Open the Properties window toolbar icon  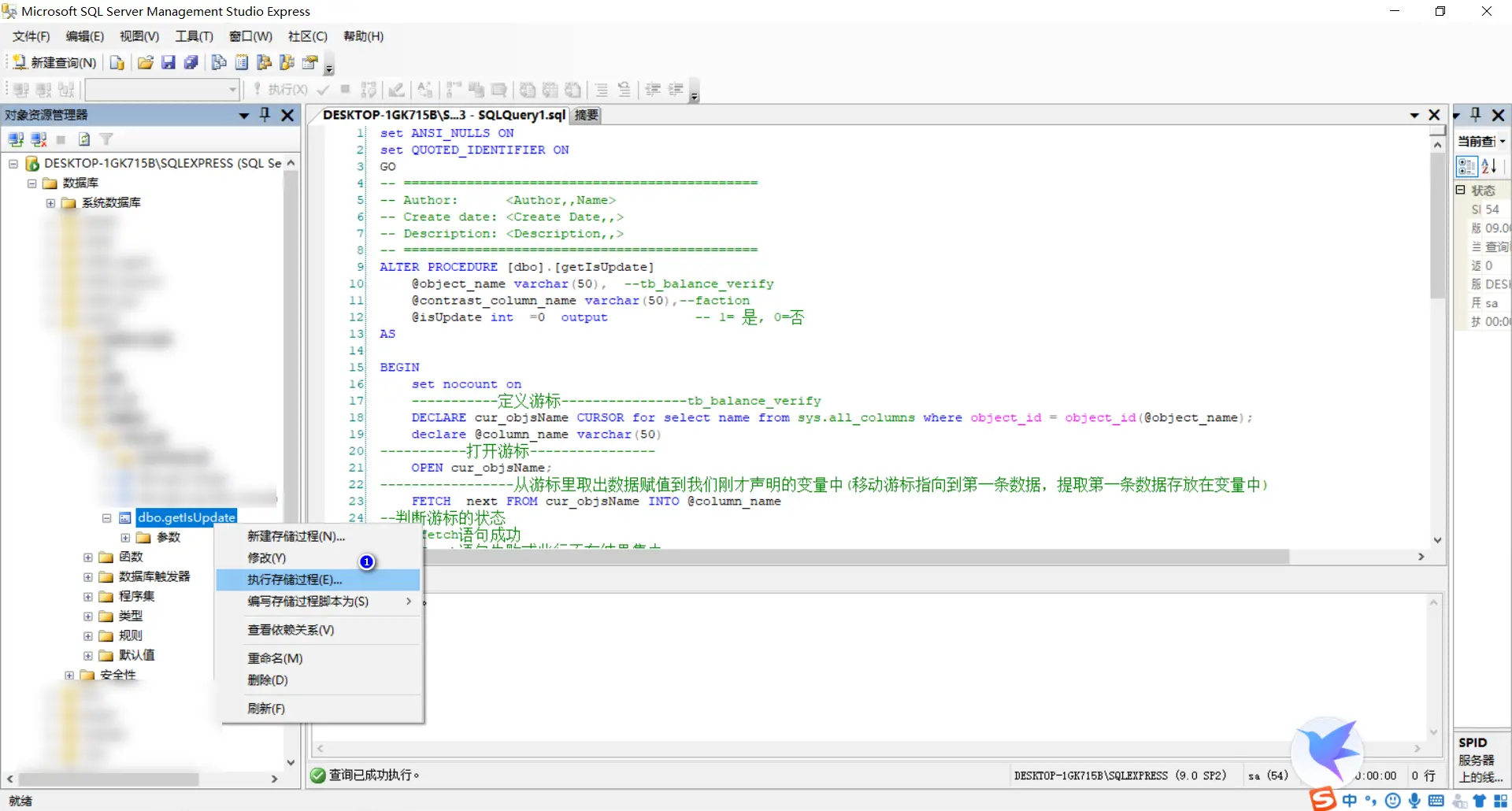click(310, 62)
